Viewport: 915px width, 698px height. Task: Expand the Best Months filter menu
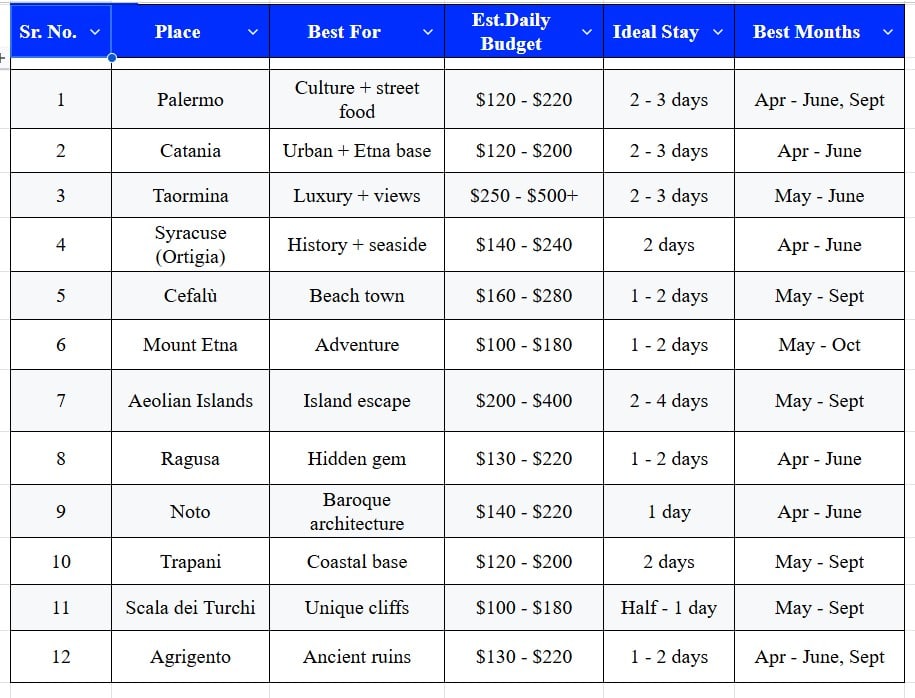890,31
